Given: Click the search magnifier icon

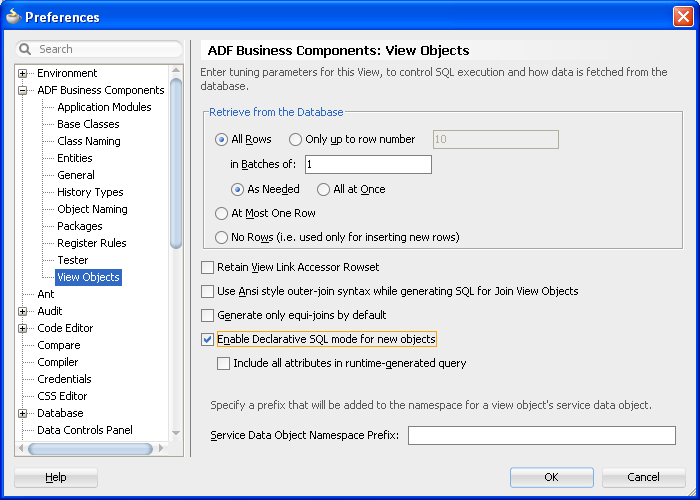Looking at the screenshot, I should point(25,49).
